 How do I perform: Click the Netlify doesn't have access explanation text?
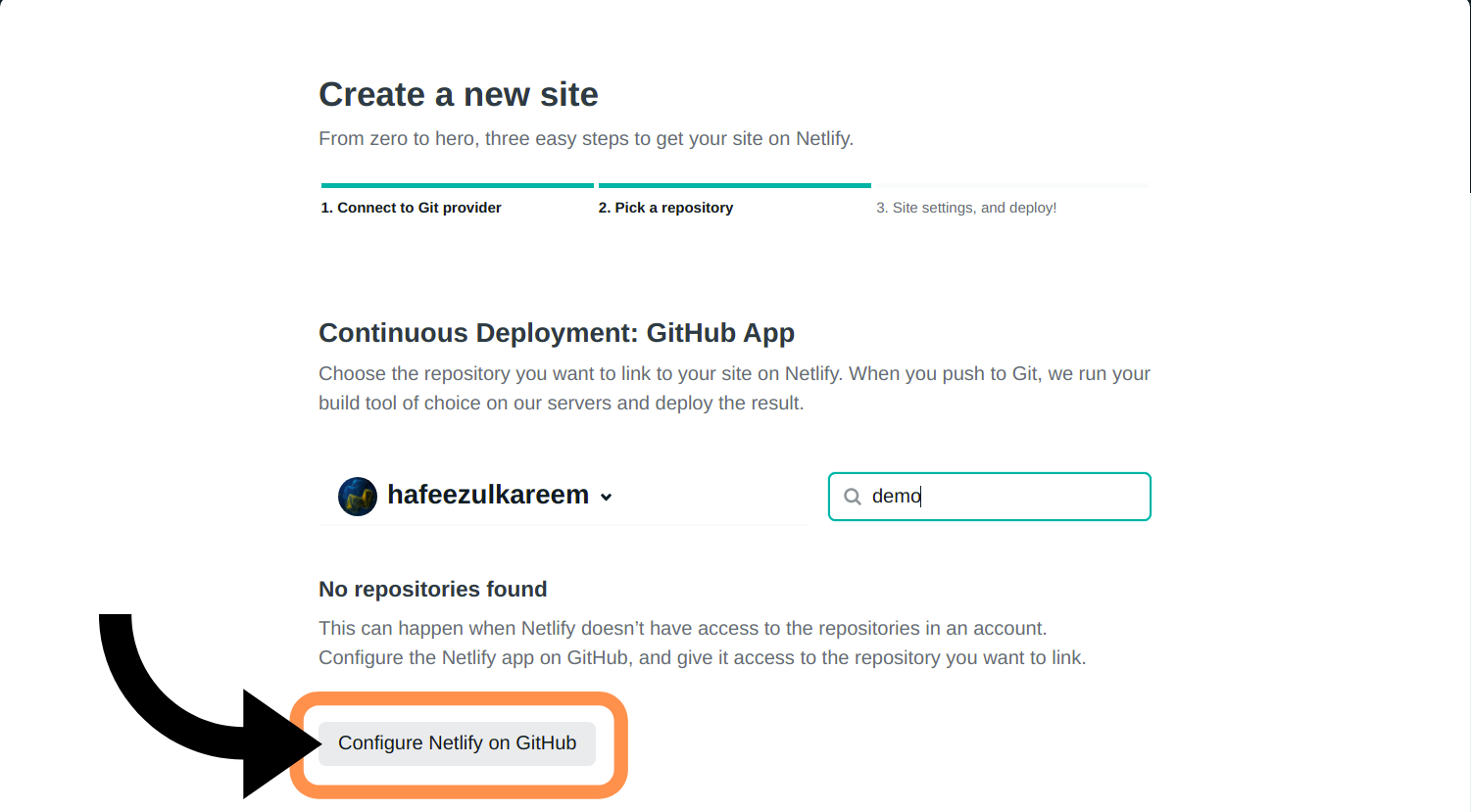702,643
